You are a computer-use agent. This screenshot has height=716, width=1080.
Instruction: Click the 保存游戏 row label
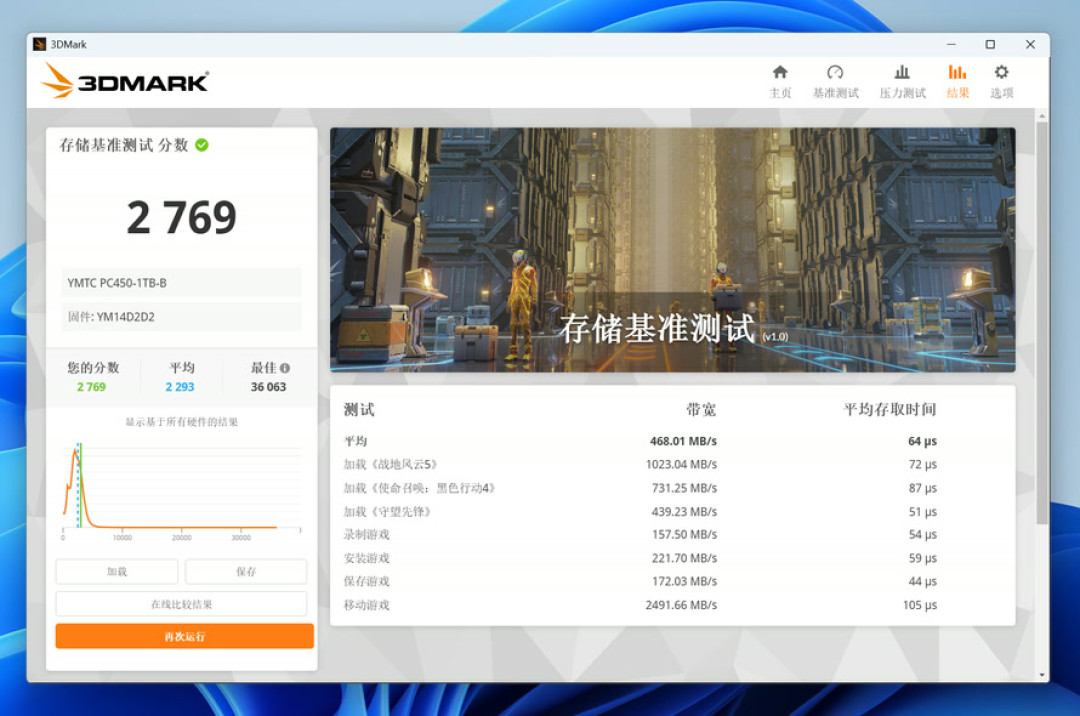[x=366, y=581]
